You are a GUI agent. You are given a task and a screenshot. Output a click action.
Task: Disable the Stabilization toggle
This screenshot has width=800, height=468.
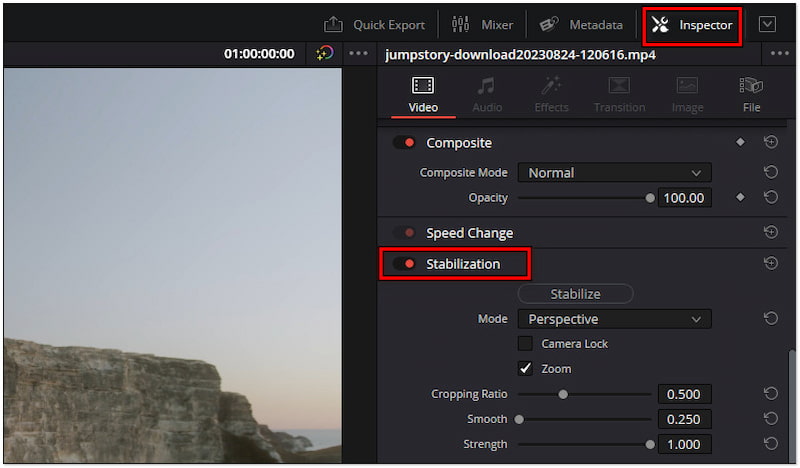click(404, 264)
